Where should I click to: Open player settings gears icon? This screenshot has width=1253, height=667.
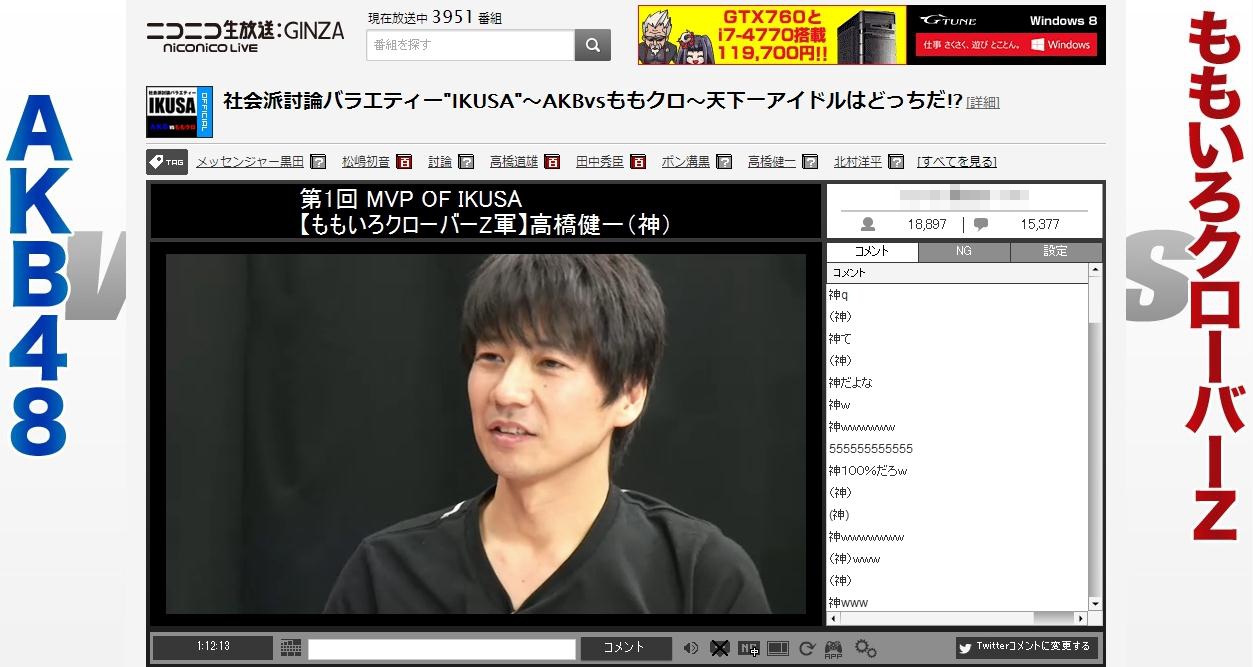[x=866, y=648]
